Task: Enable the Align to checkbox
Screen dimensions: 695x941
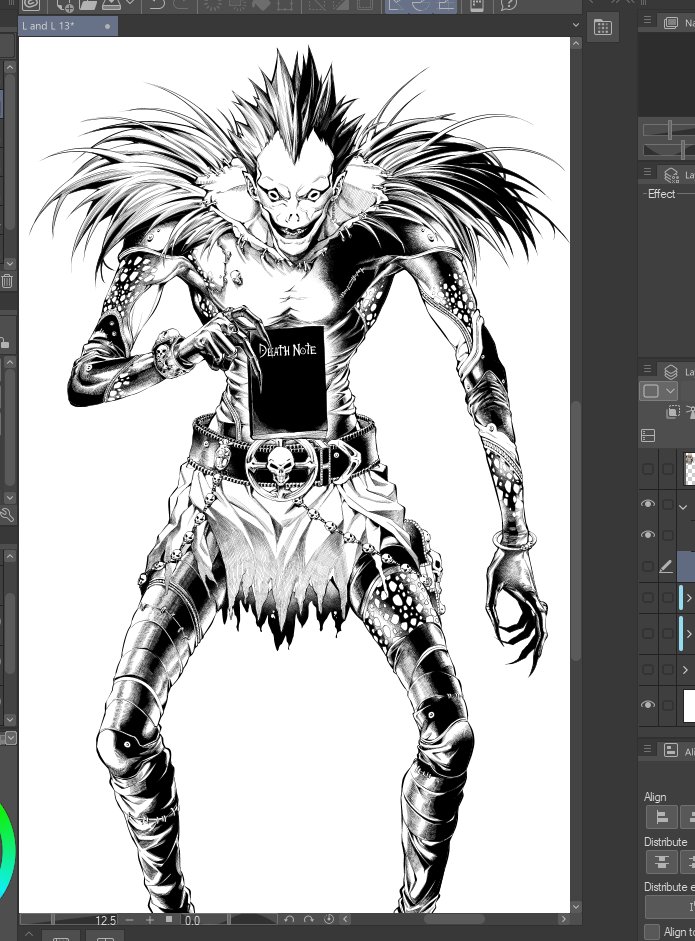Action: click(x=651, y=931)
